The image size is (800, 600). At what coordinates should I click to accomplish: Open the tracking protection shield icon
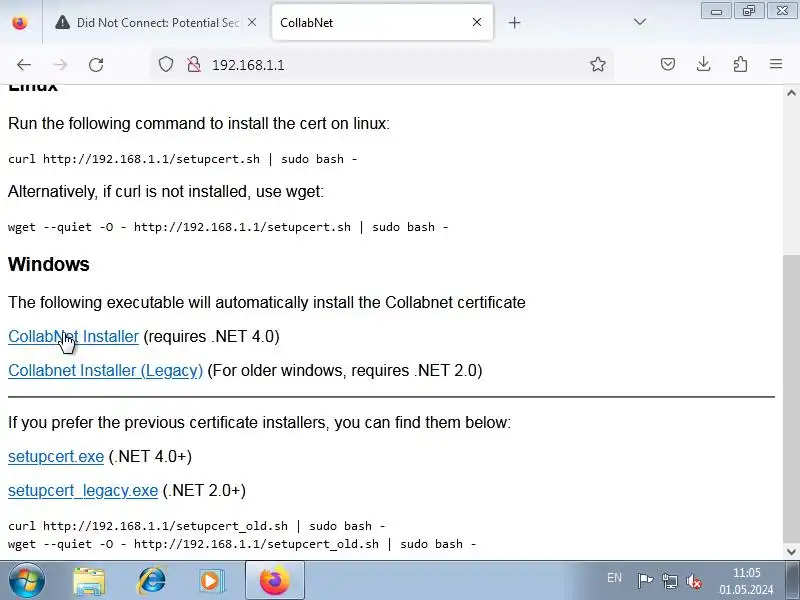tap(166, 65)
